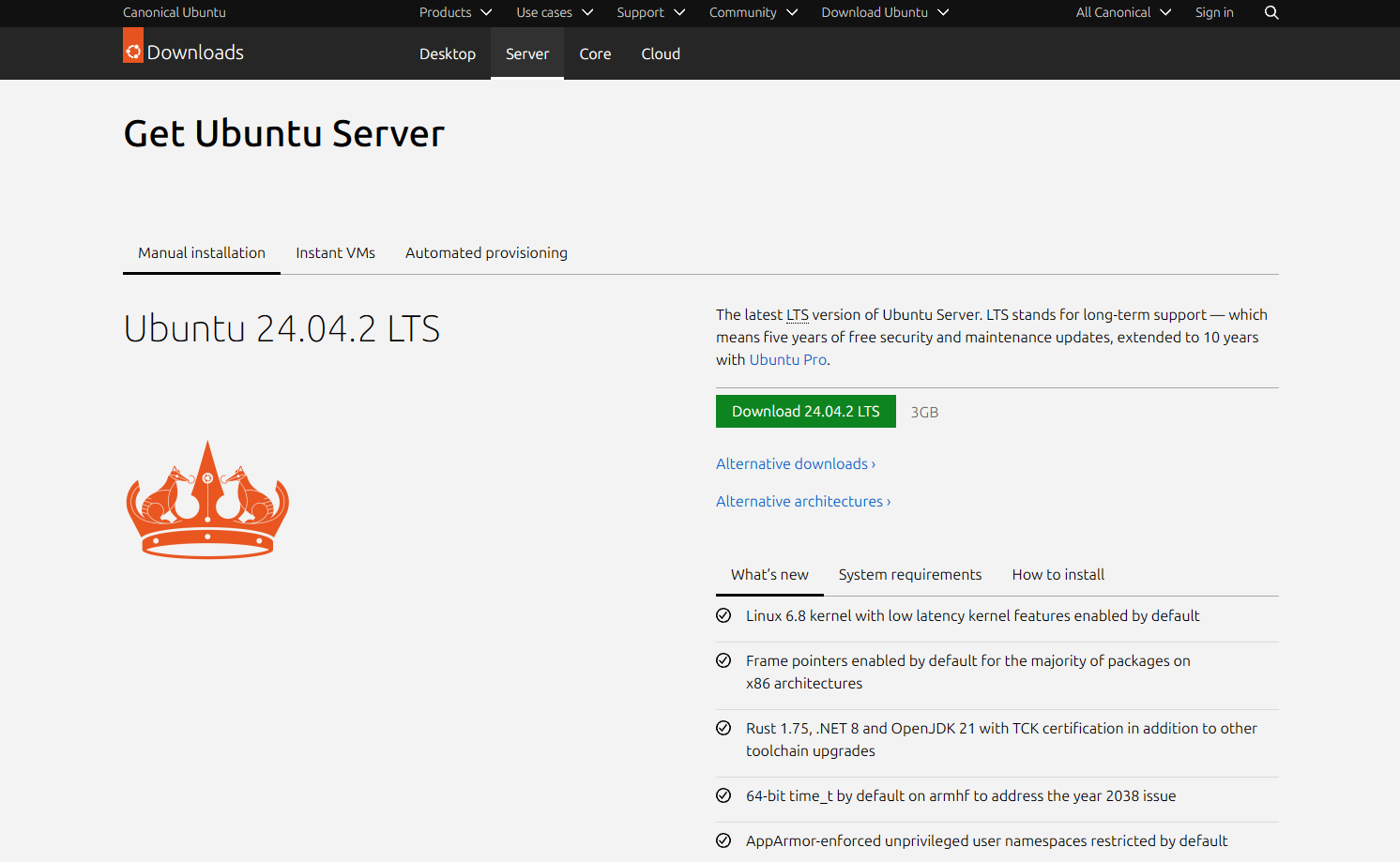Click checkmark icon beside AppArmor-enforced item

(x=723, y=840)
